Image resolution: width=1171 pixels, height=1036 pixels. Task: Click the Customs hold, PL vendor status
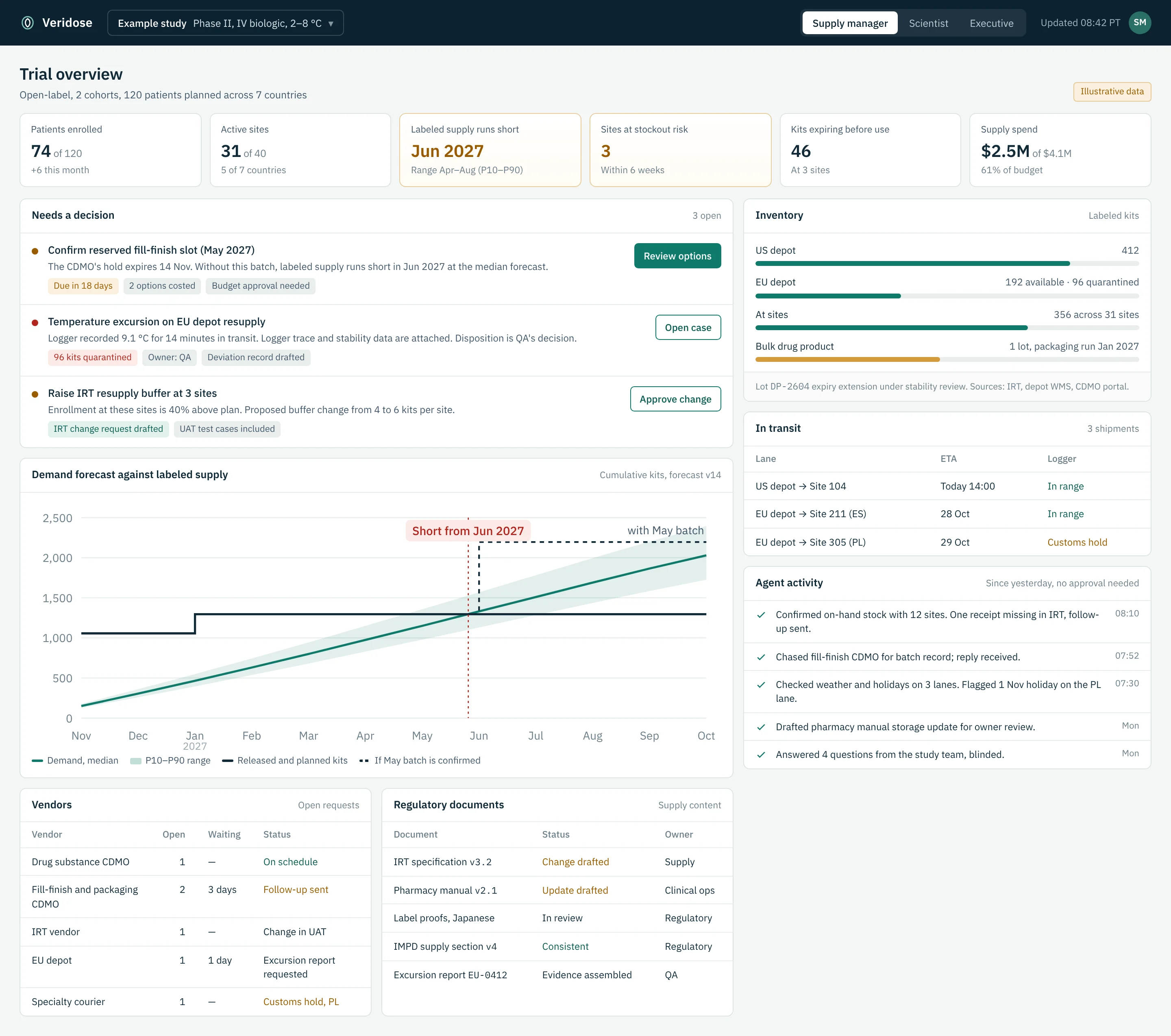[x=301, y=1001]
